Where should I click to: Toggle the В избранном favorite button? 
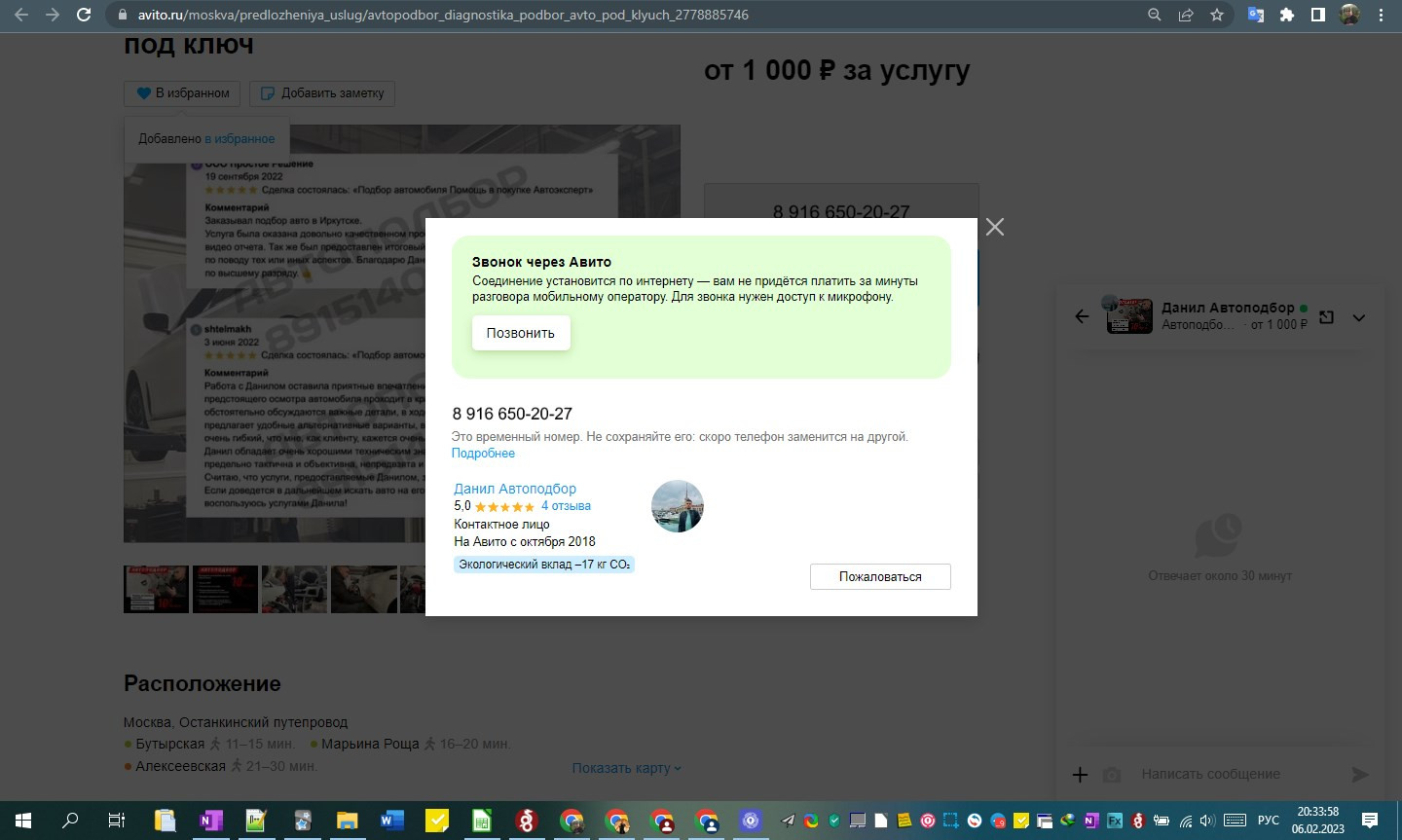tap(183, 93)
